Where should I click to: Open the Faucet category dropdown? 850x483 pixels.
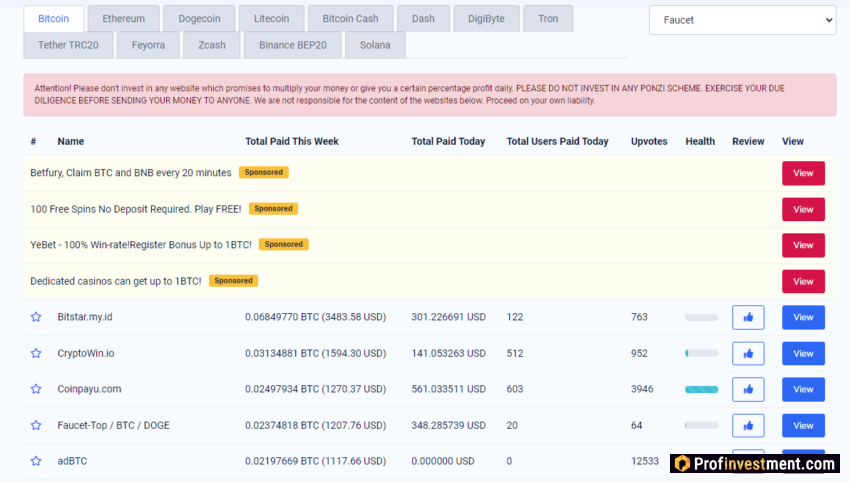(x=742, y=20)
